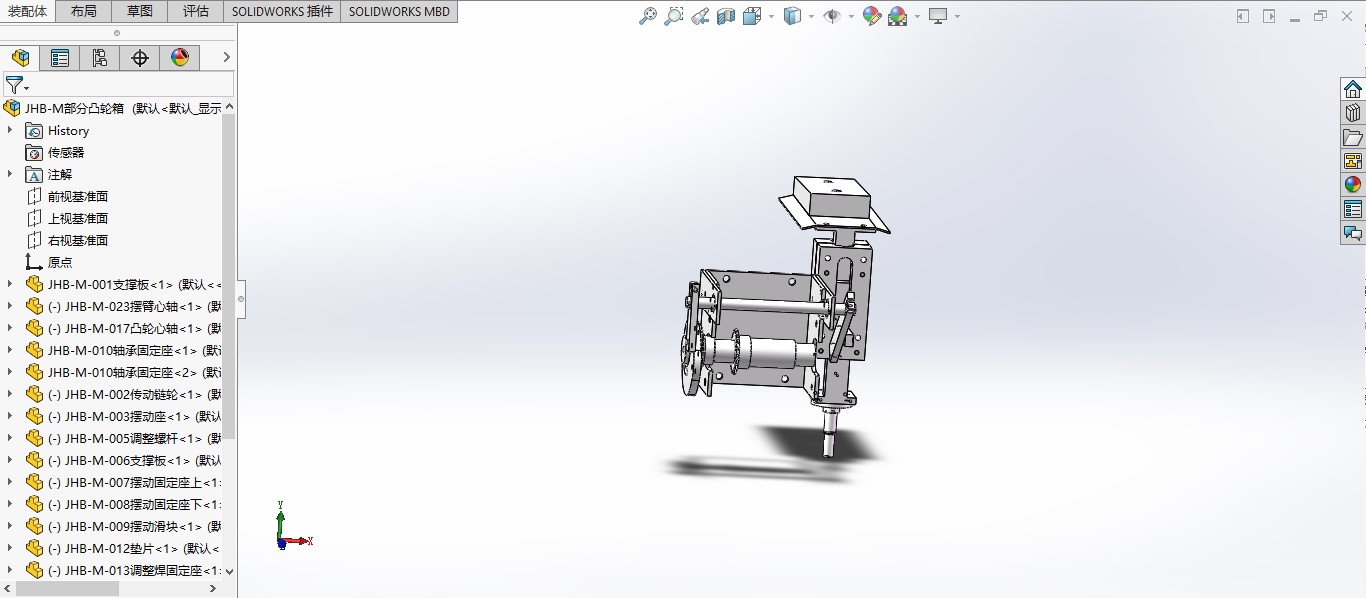
Task: Click the left-pointing document panel arrow button
Action: point(1243,16)
